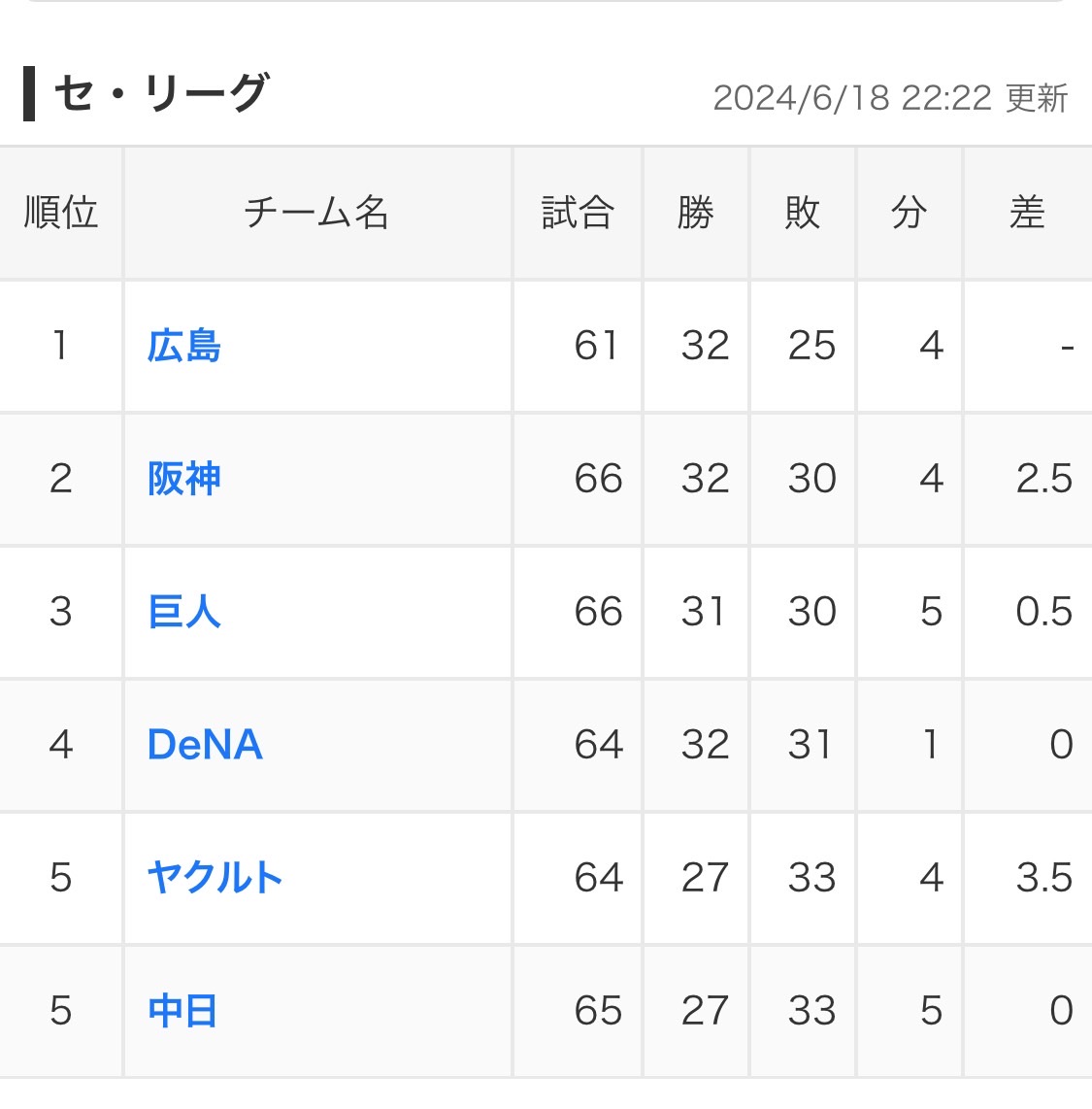This screenshot has width=1092, height=1109.
Task: Select the 敗 column header
Action: pyautogui.click(x=803, y=213)
